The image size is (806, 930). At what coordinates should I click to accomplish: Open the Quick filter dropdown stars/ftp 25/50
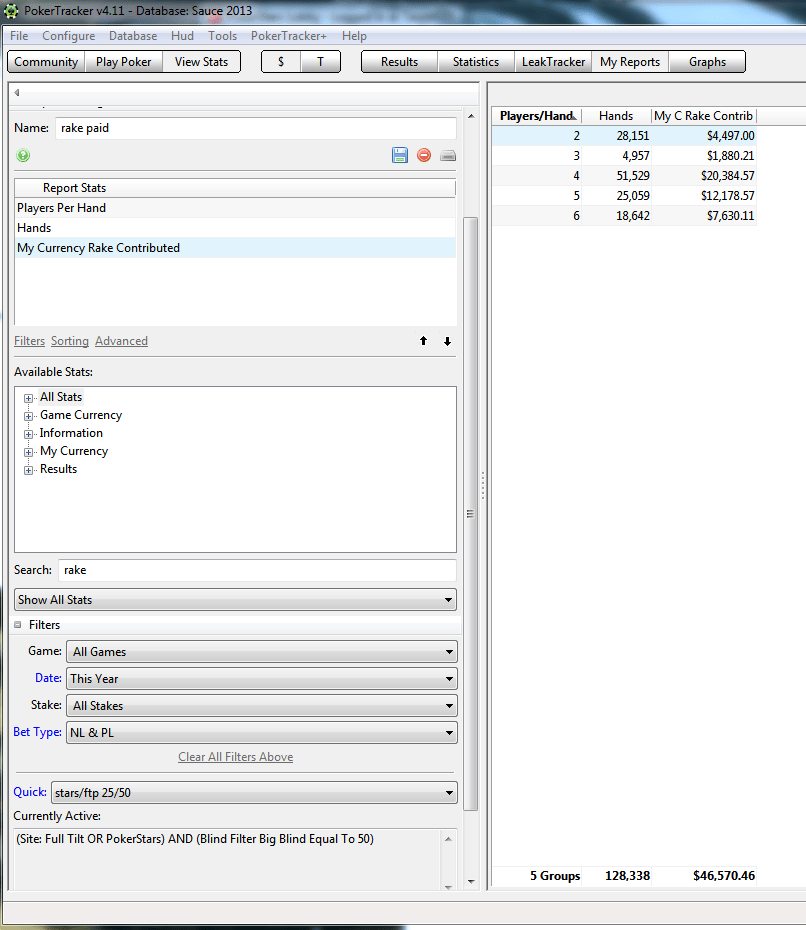pos(254,792)
